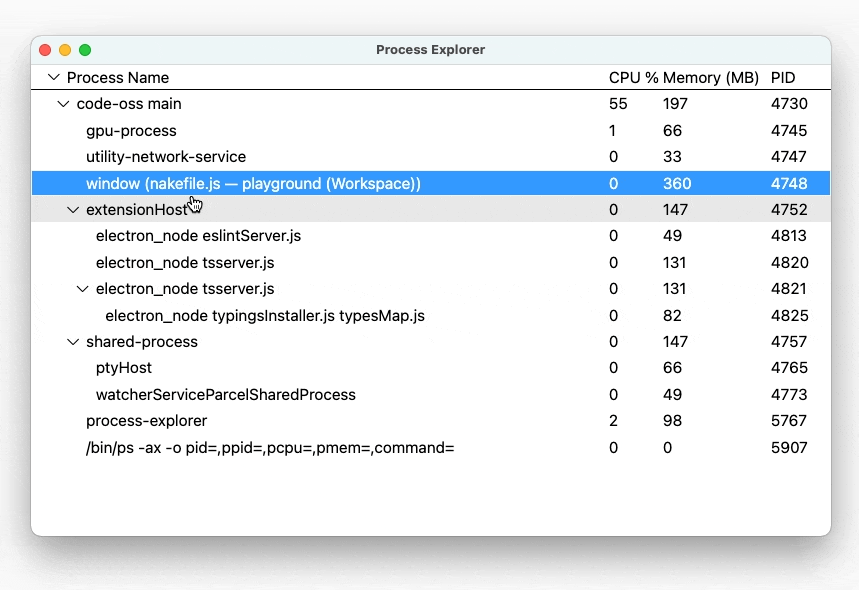Select the window nakefile.js playground process
The width and height of the screenshot is (859, 590).
click(252, 183)
